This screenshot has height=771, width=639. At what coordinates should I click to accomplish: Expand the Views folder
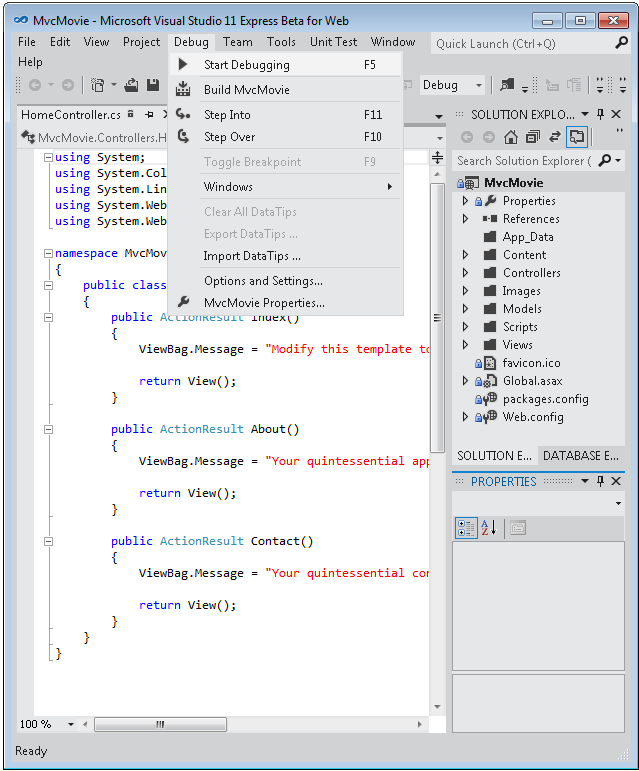pyautogui.click(x=465, y=345)
